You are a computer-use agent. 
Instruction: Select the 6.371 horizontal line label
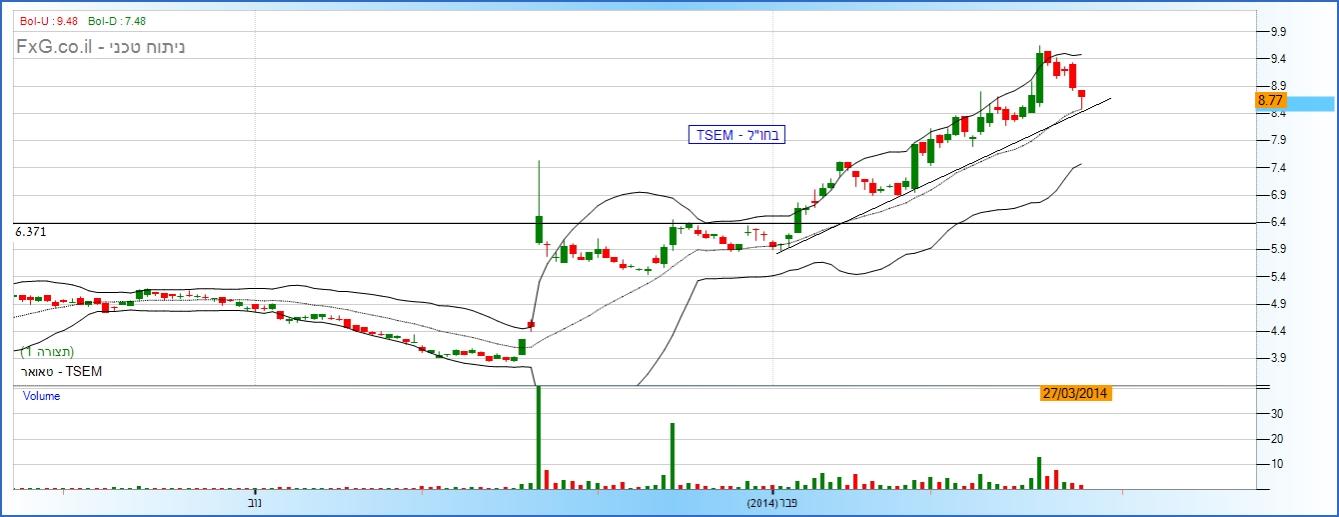pos(31,231)
